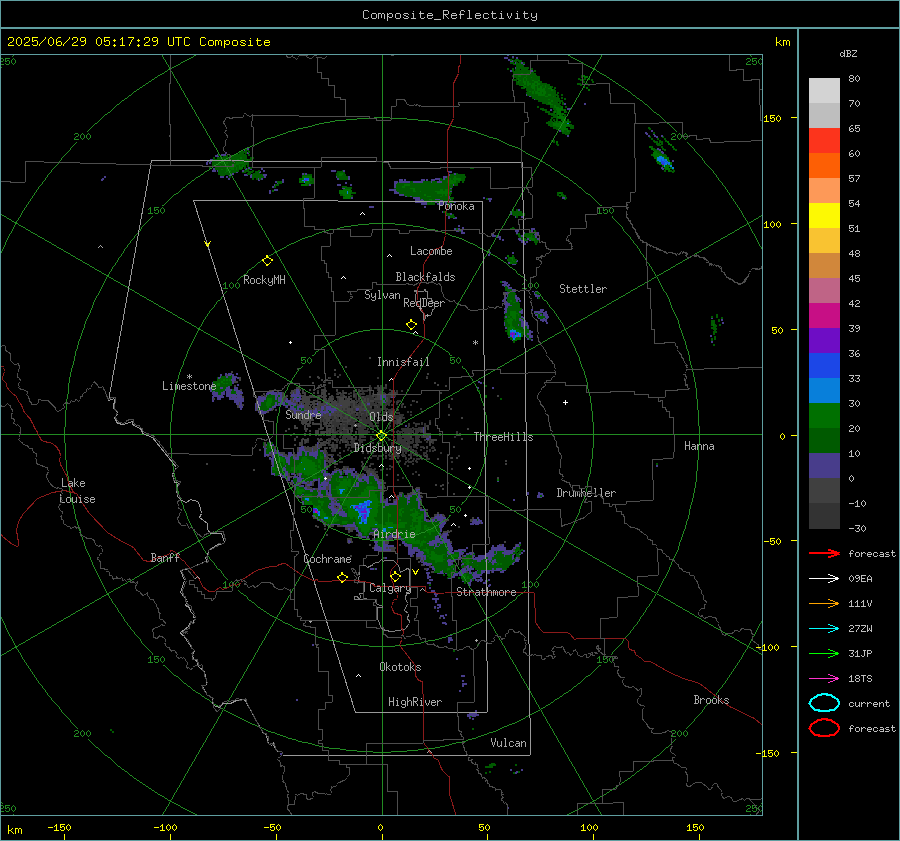Click the Drumheller city label
This screenshot has width=900, height=841.
coord(586,493)
